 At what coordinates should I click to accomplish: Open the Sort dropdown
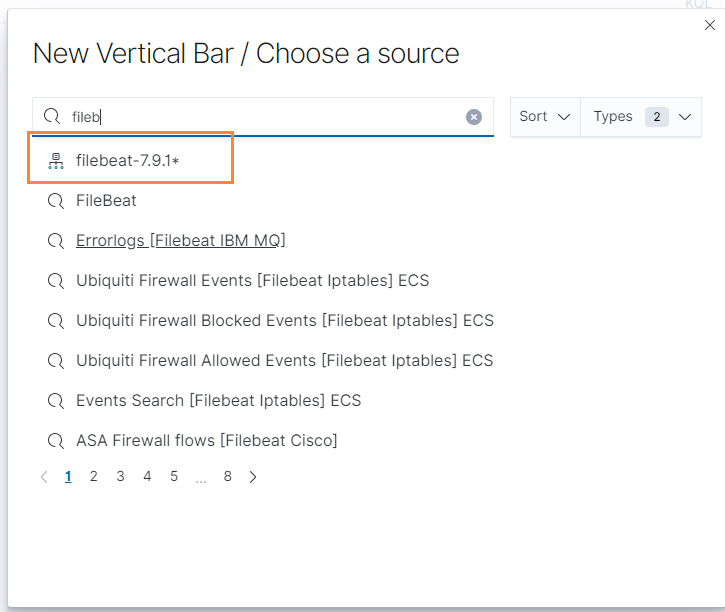(545, 117)
